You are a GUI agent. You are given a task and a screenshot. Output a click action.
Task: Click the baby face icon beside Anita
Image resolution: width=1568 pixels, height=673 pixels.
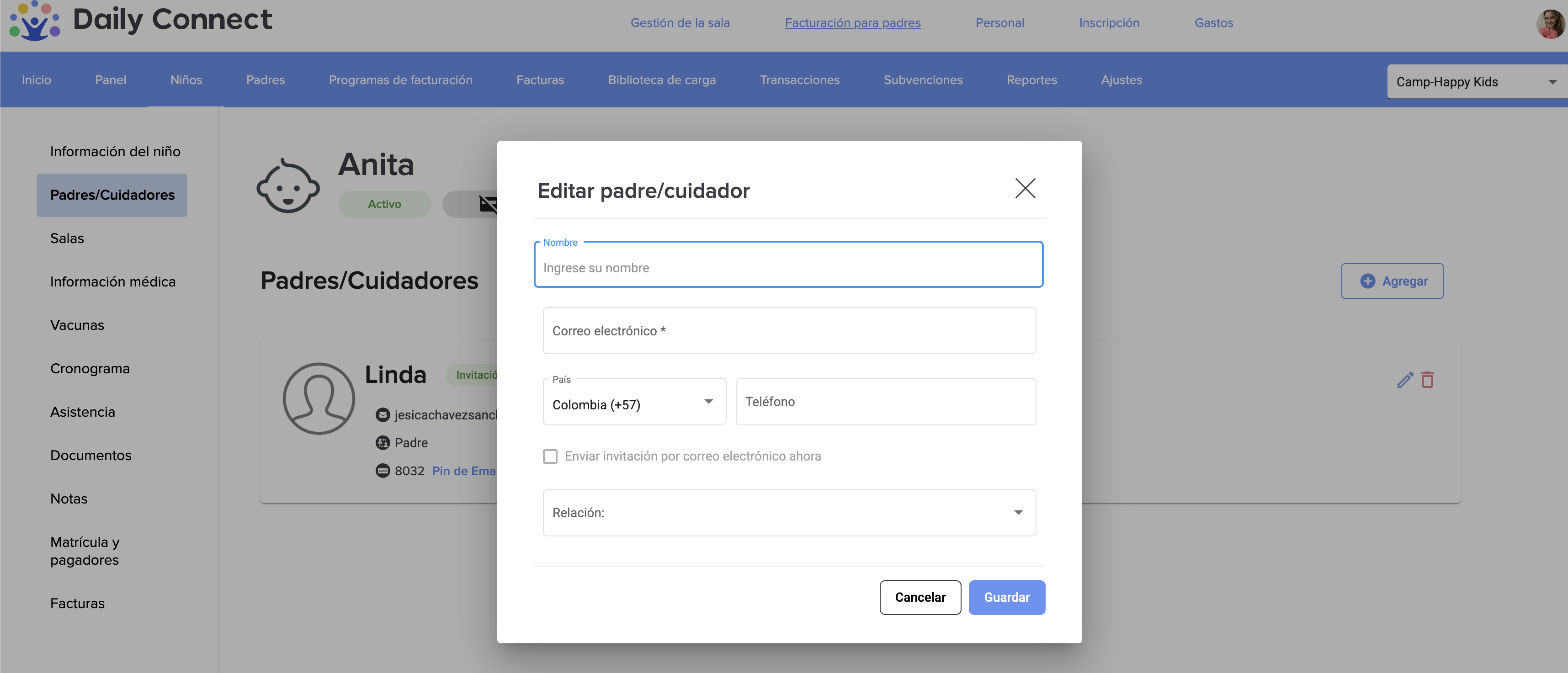click(x=288, y=186)
